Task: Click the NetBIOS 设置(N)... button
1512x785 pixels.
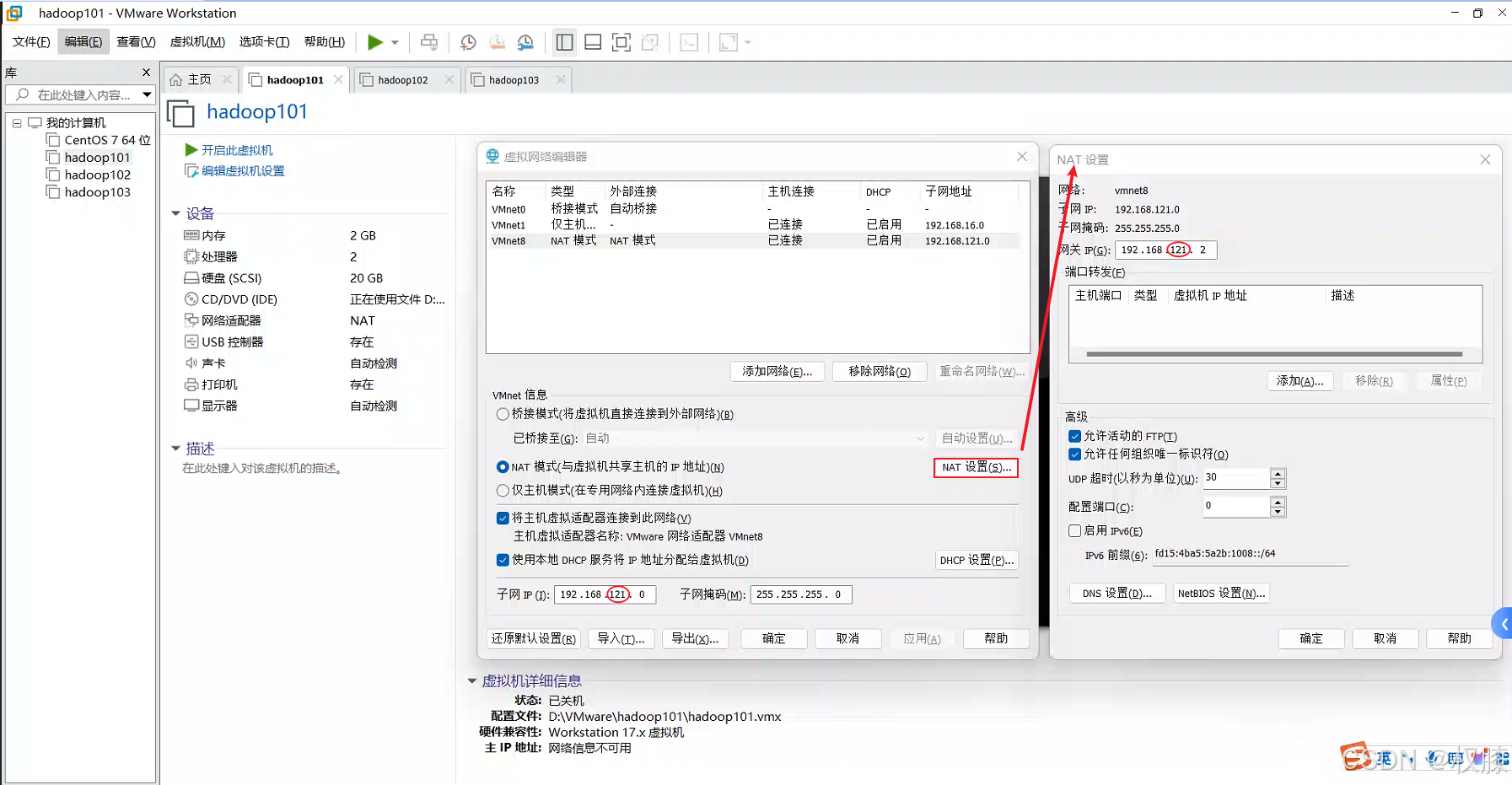Action: (x=1221, y=594)
